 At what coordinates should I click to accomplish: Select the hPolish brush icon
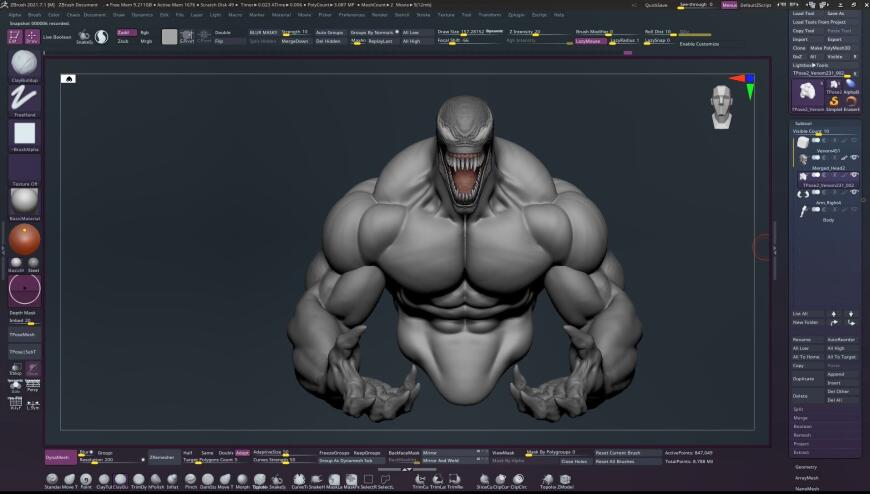(x=156, y=479)
